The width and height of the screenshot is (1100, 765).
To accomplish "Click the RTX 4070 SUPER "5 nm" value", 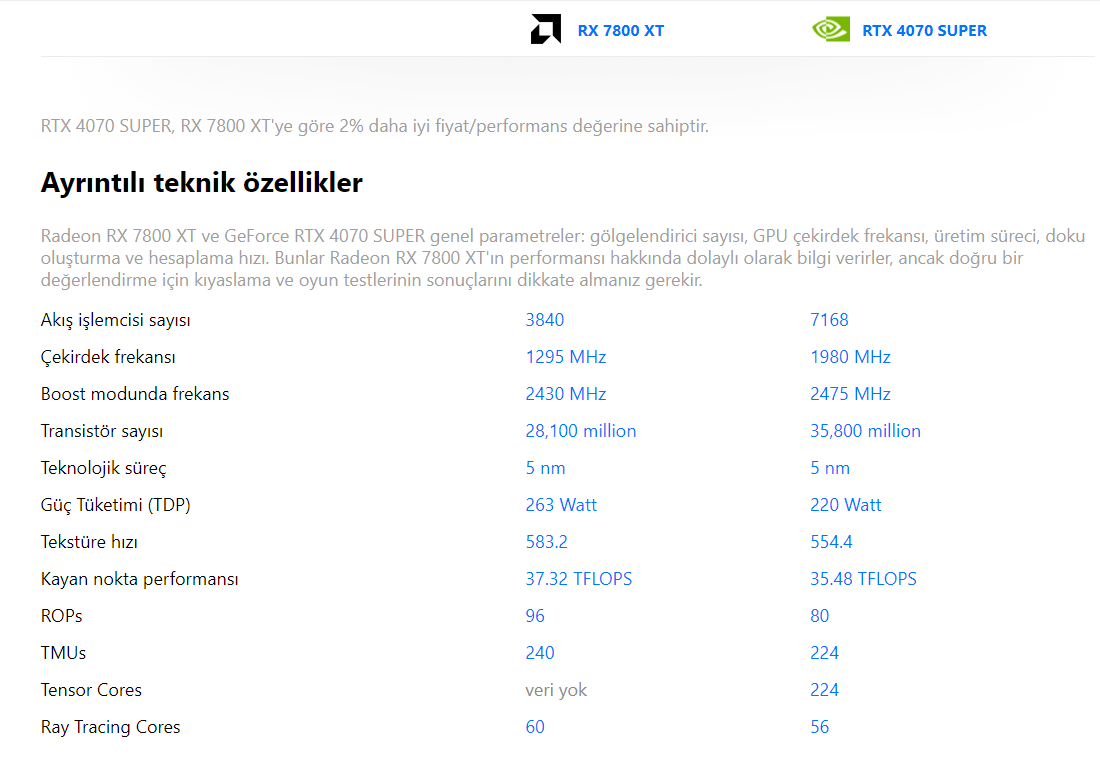I will (x=830, y=468).
